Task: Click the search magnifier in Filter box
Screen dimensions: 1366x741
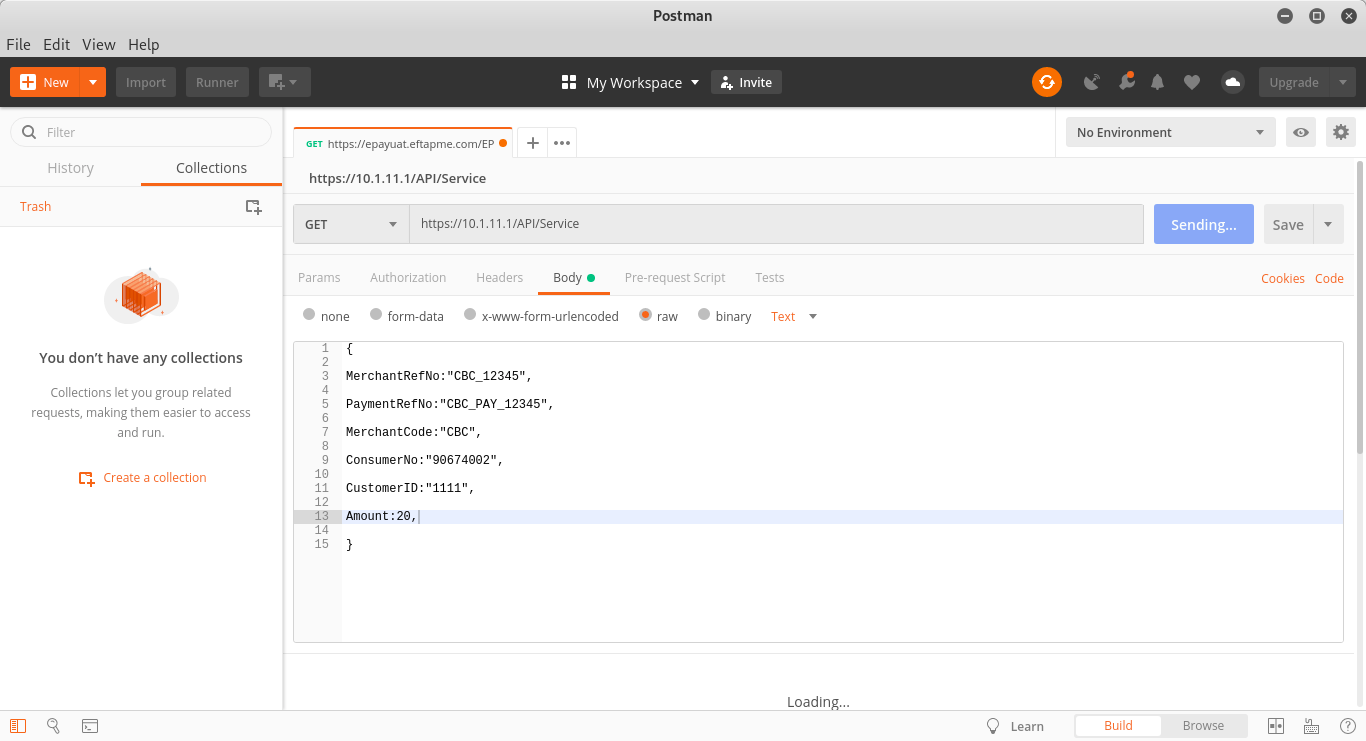Action: coord(29,132)
